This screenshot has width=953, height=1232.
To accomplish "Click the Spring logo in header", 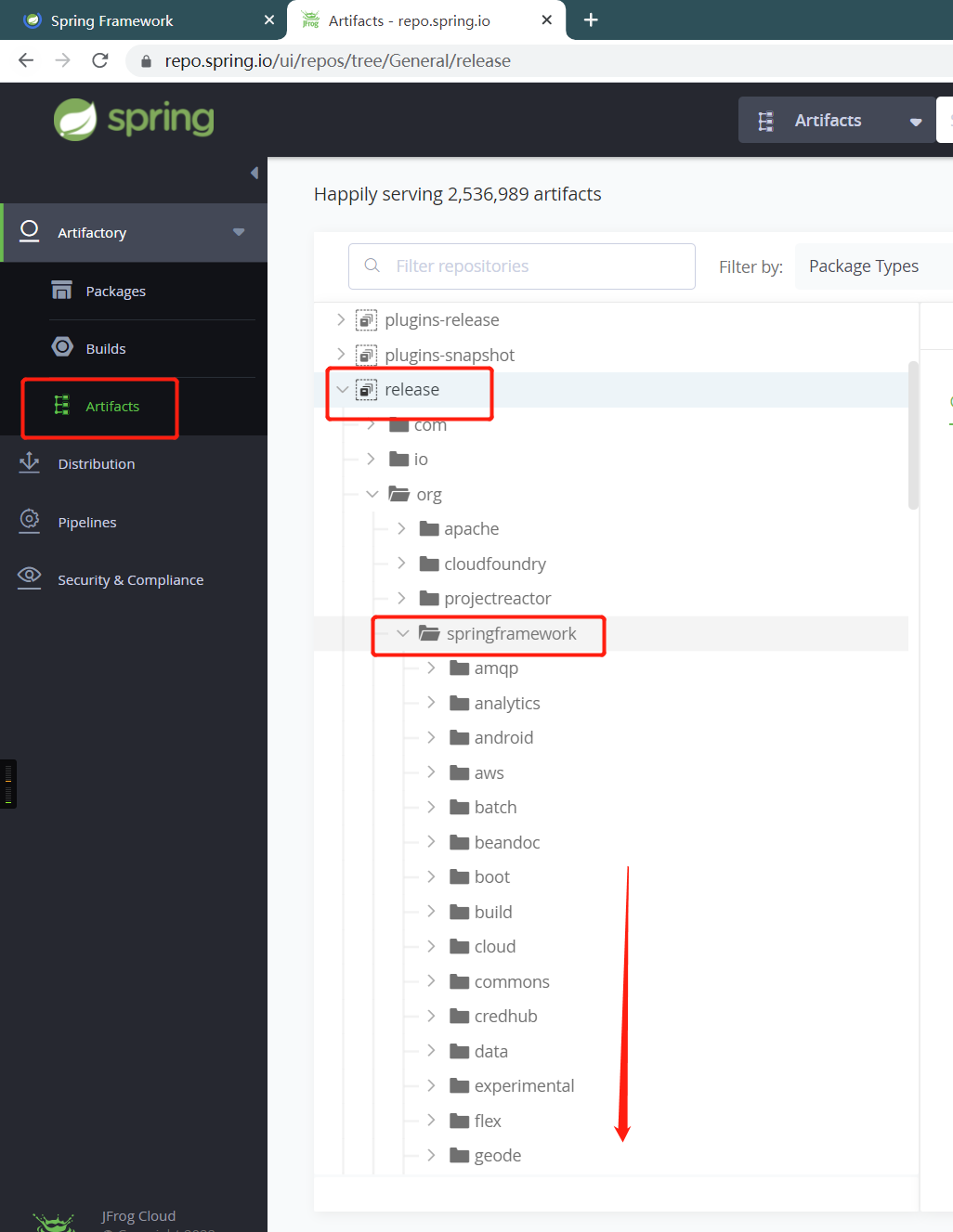I will click(134, 120).
